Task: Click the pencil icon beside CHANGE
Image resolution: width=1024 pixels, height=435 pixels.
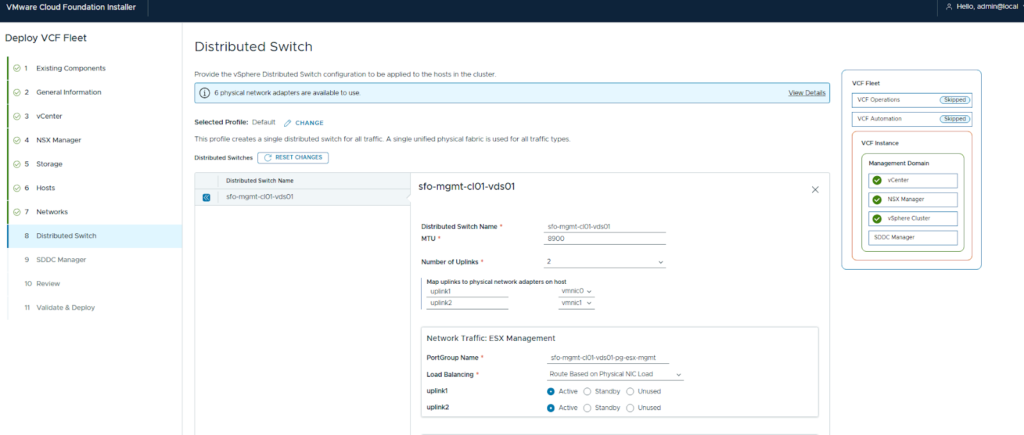Action: (288, 122)
